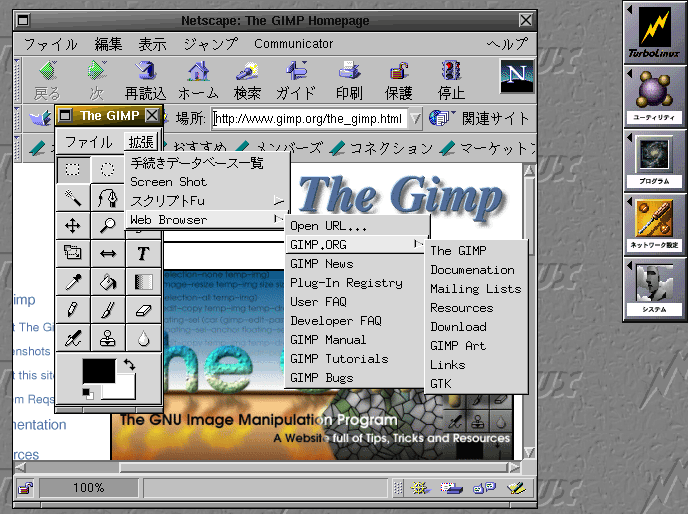Open Netscape Search toolbar button
This screenshot has height=514, width=688.
[x=247, y=81]
